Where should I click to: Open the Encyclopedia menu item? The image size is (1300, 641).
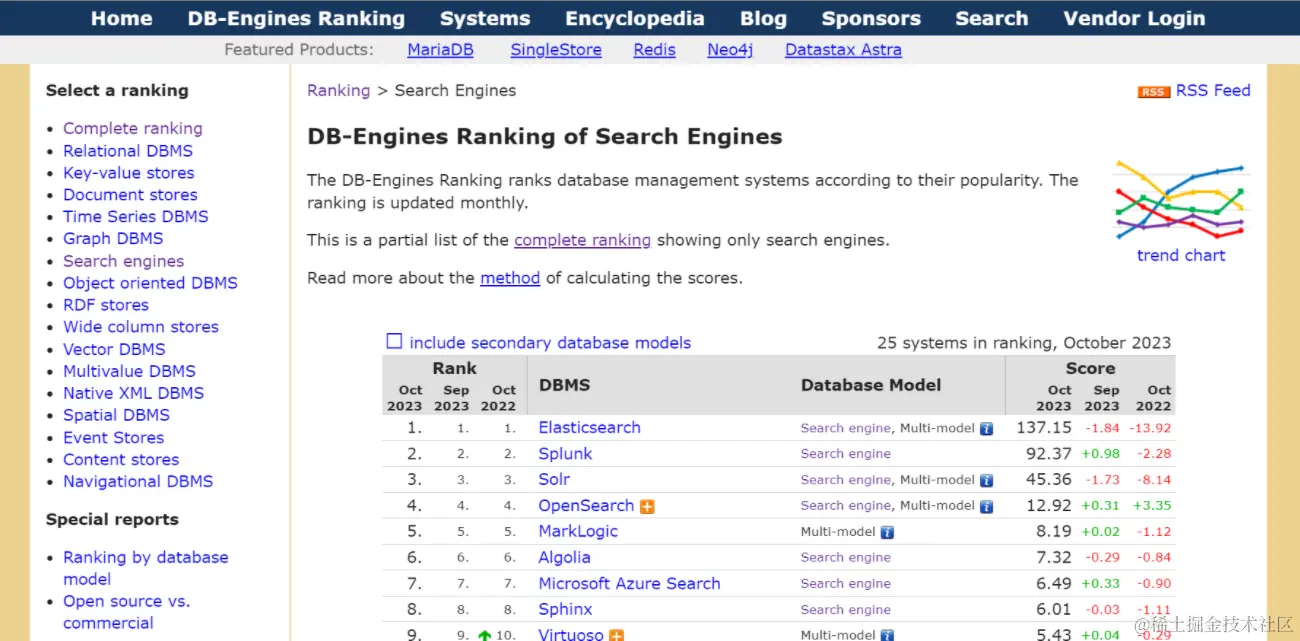635,18
